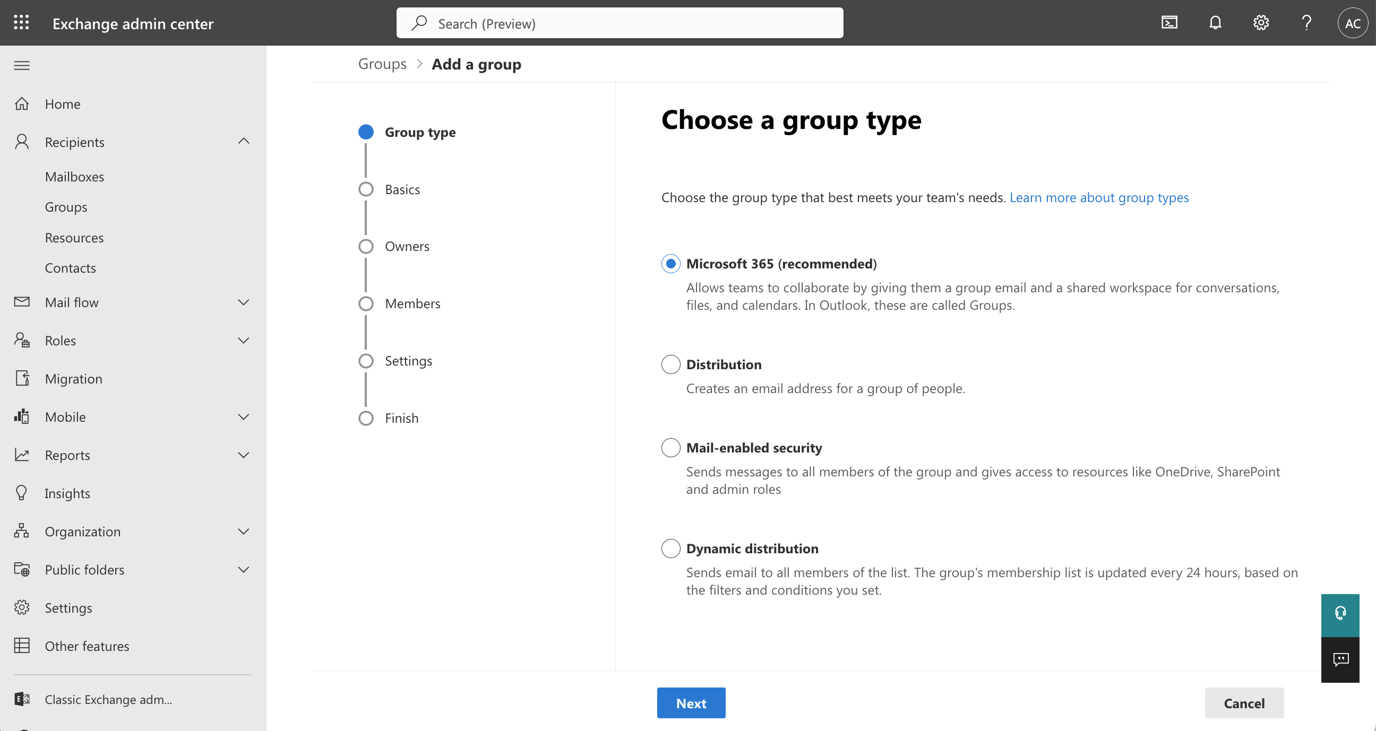Select the Mail-enabled security option
The height and width of the screenshot is (731, 1376).
670,447
